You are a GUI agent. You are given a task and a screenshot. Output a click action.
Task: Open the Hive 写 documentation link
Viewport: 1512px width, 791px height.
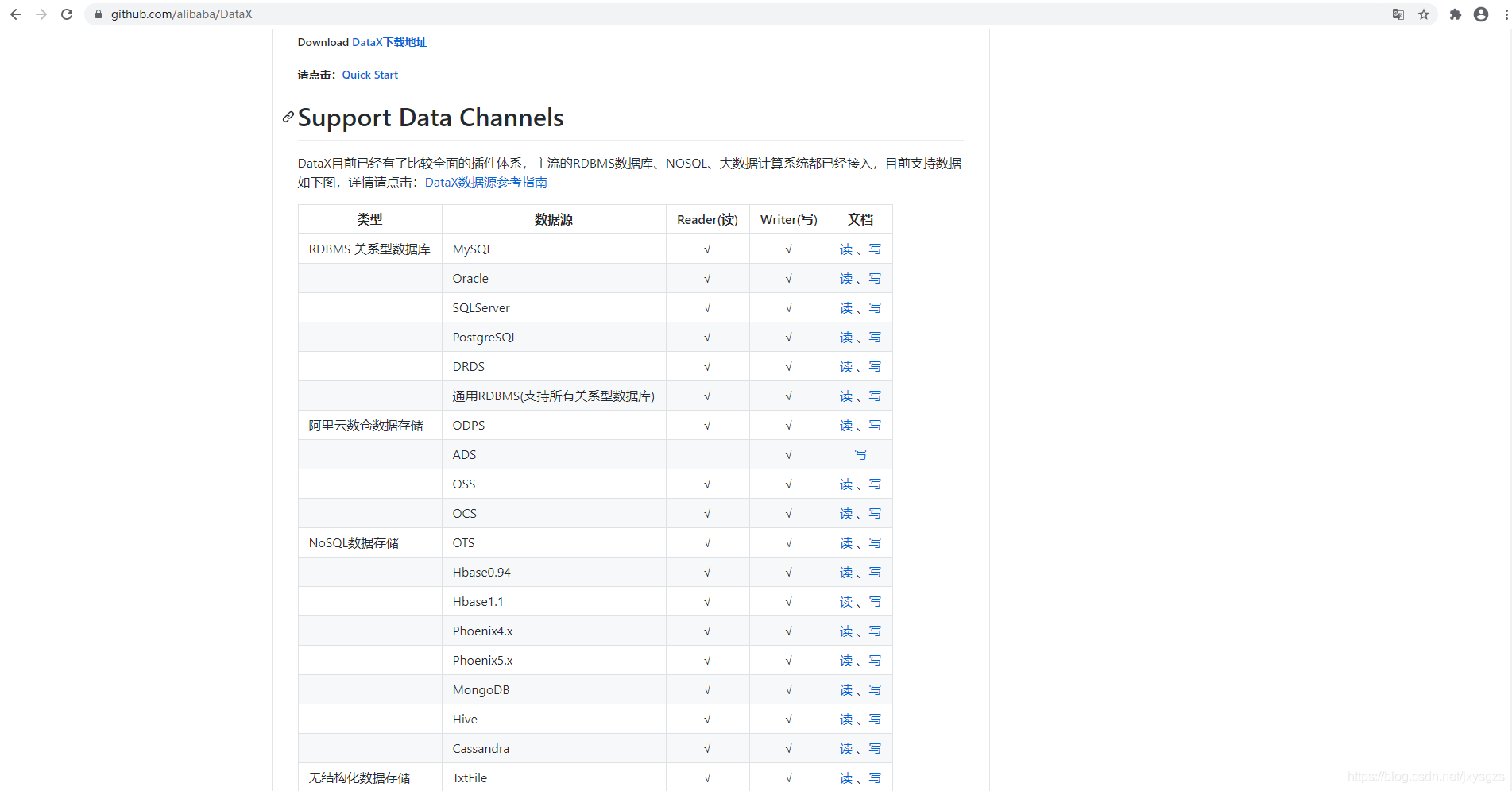click(875, 720)
